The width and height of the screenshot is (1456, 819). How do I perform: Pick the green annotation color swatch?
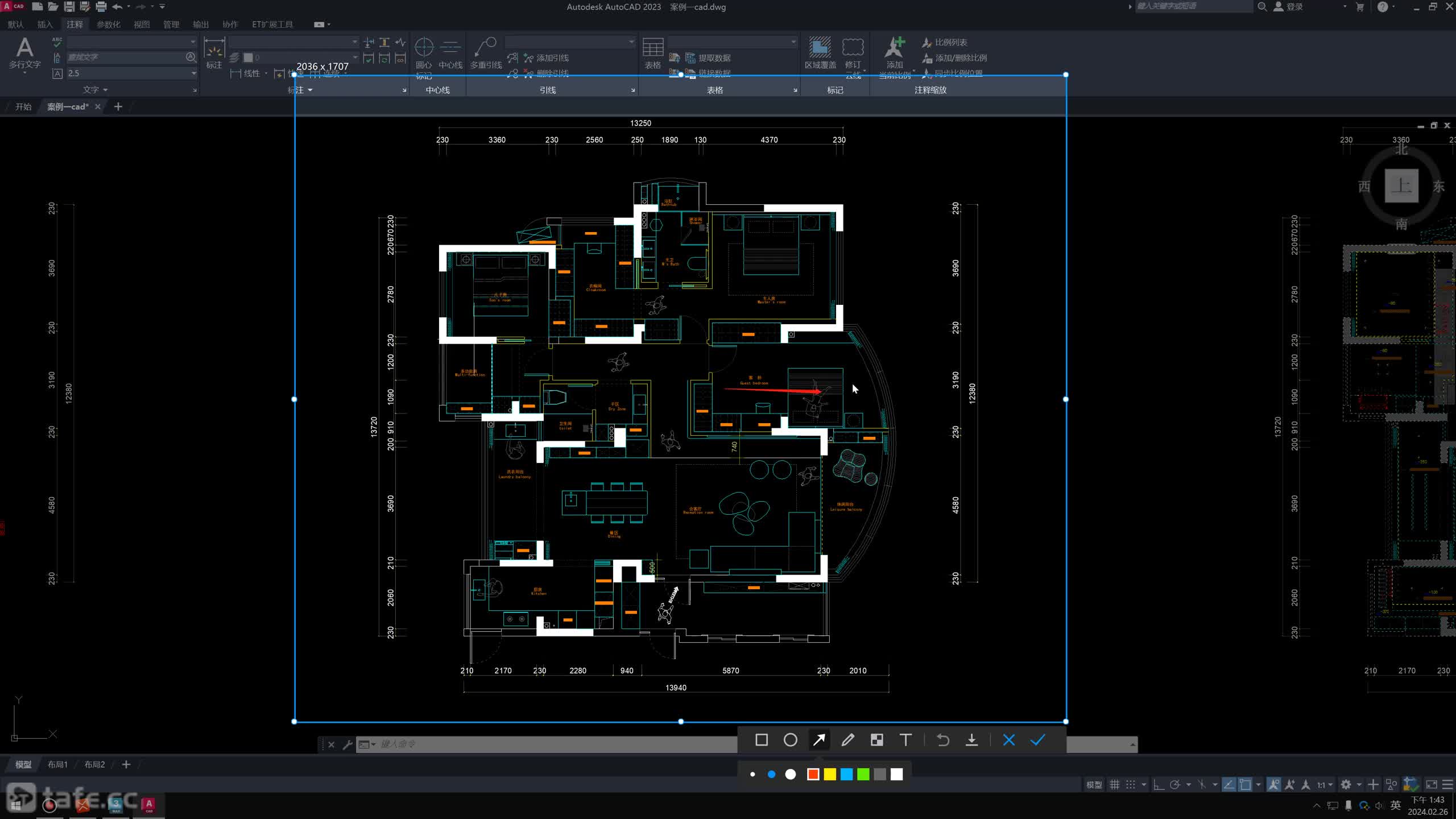click(863, 774)
